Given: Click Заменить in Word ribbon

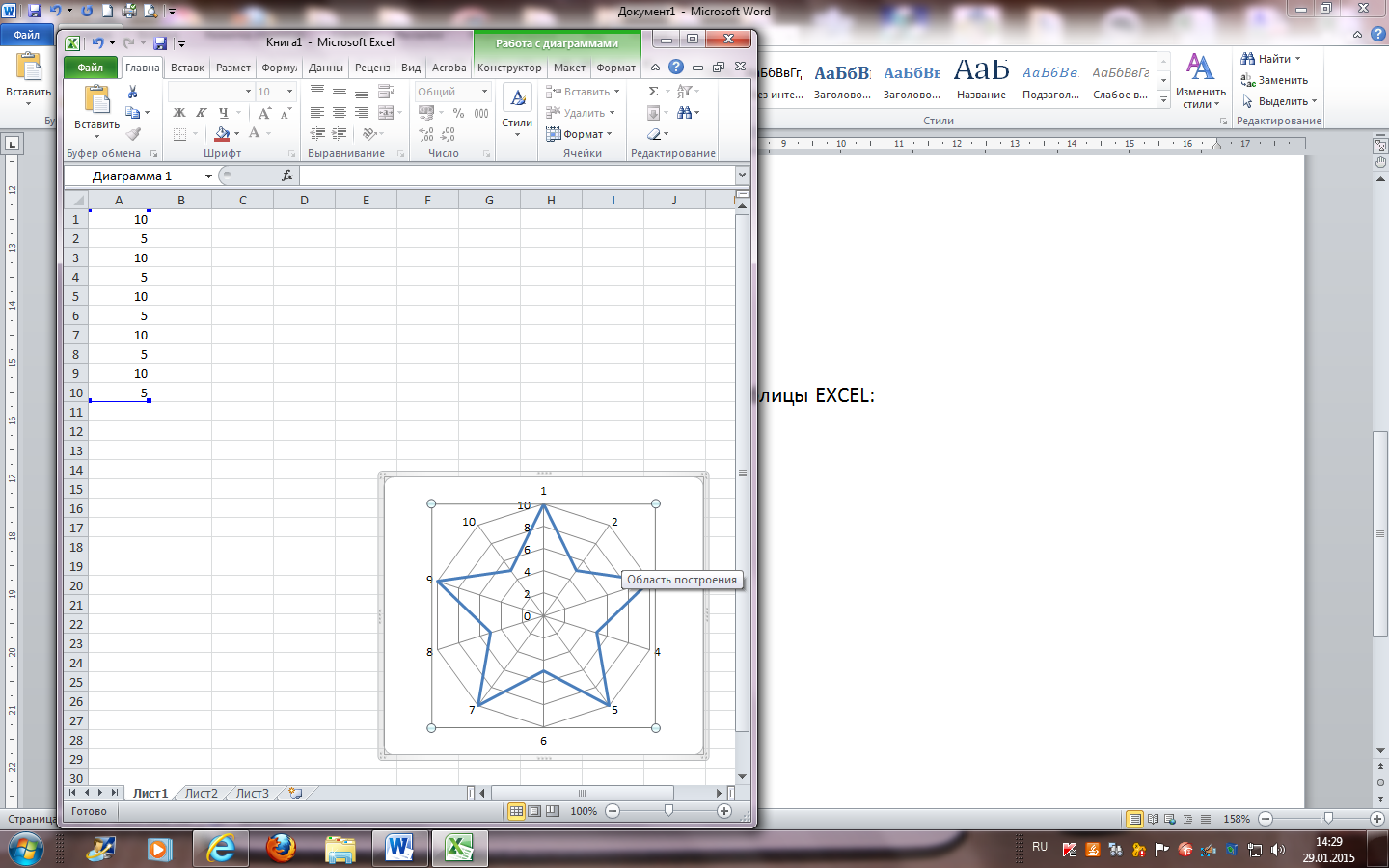Looking at the screenshot, I should click(1274, 80).
